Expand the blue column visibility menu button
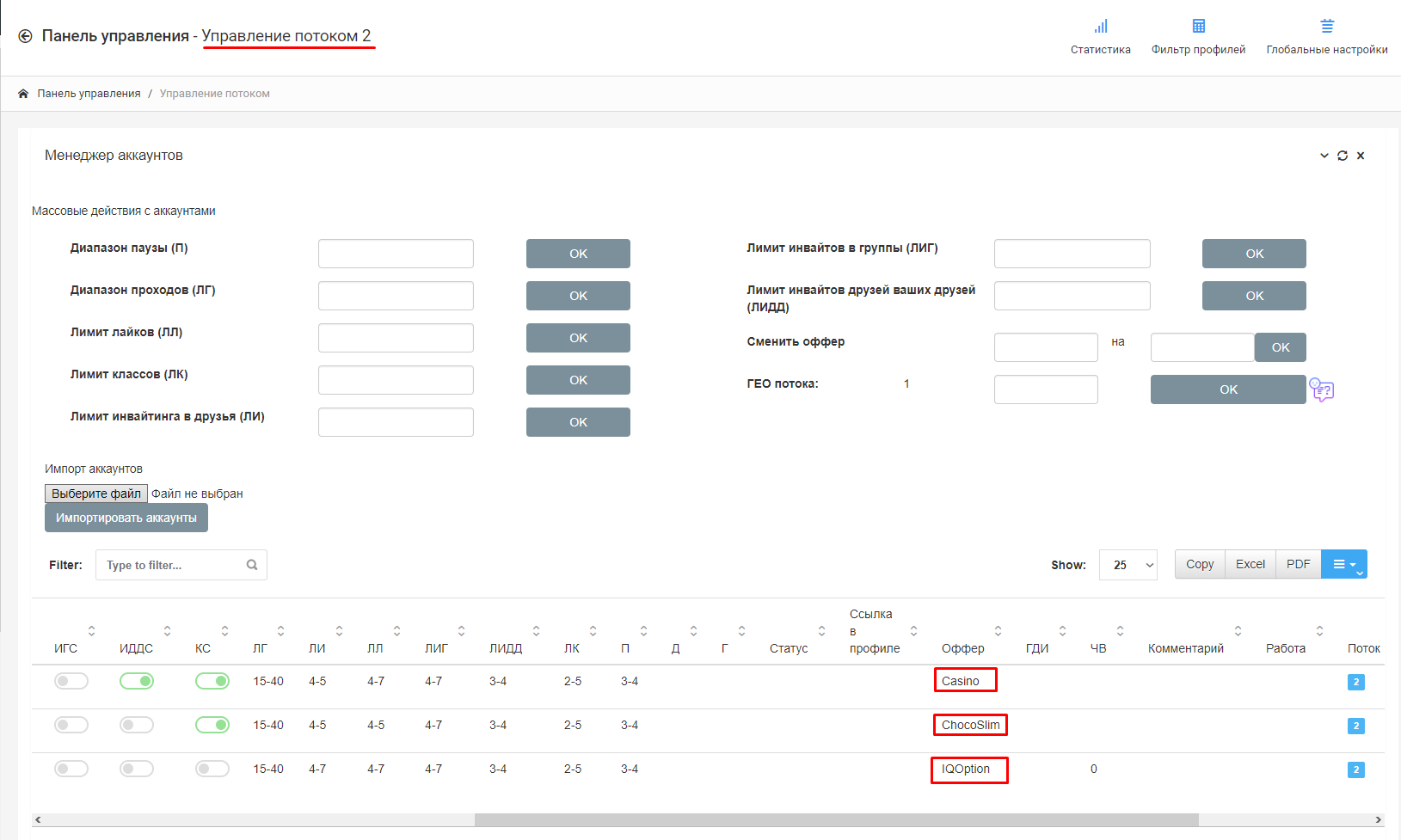The image size is (1401, 840). tap(1343, 565)
